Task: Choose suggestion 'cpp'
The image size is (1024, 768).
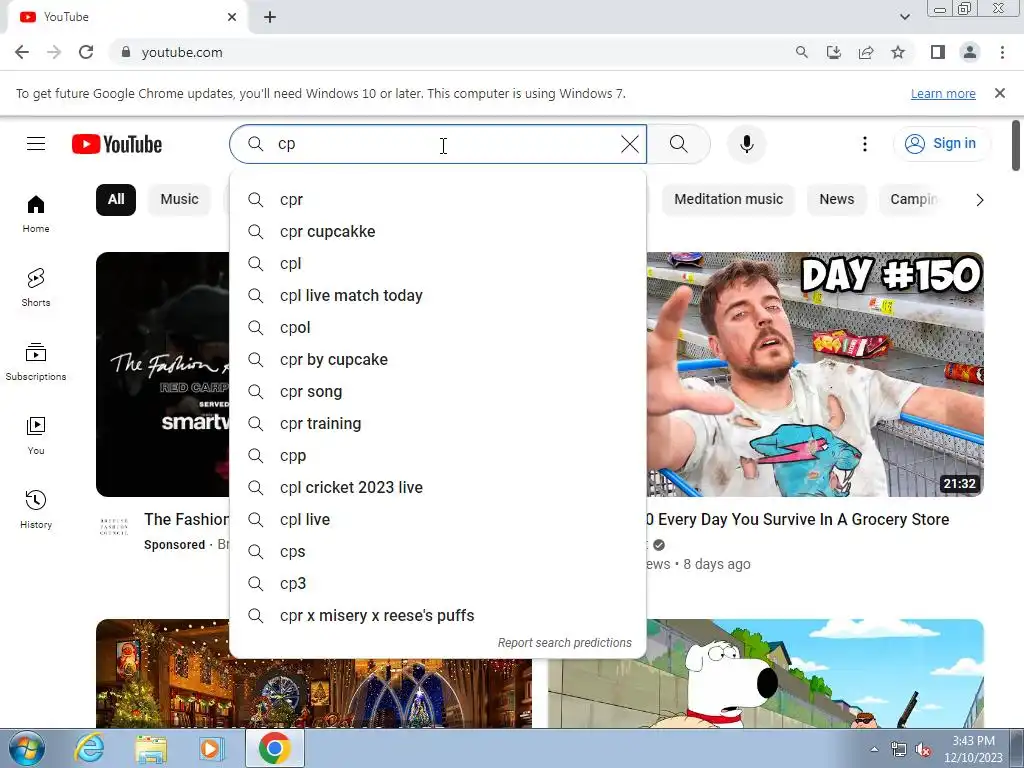Action: 438,455
